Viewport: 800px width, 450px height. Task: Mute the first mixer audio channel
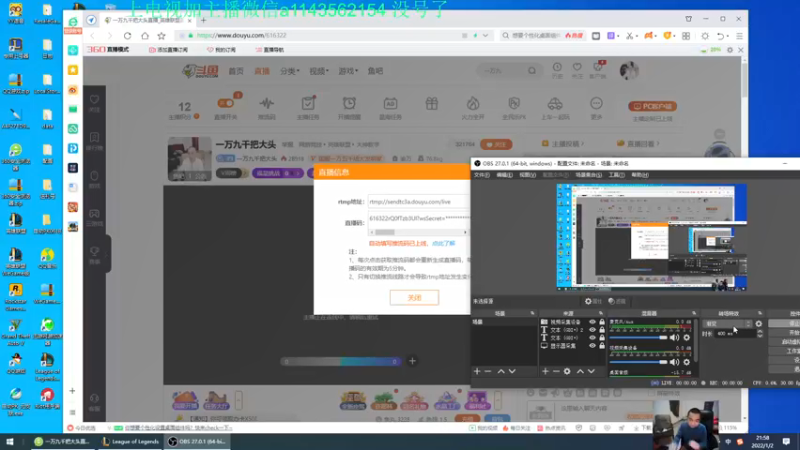pyautogui.click(x=675, y=338)
